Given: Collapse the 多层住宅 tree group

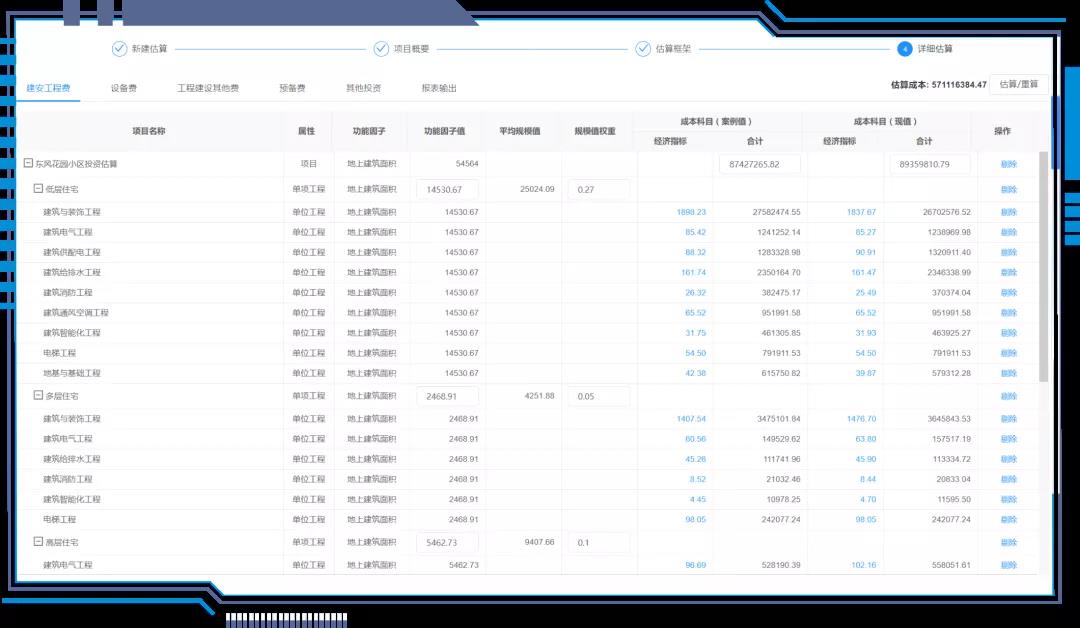Looking at the screenshot, I should pos(38,396).
